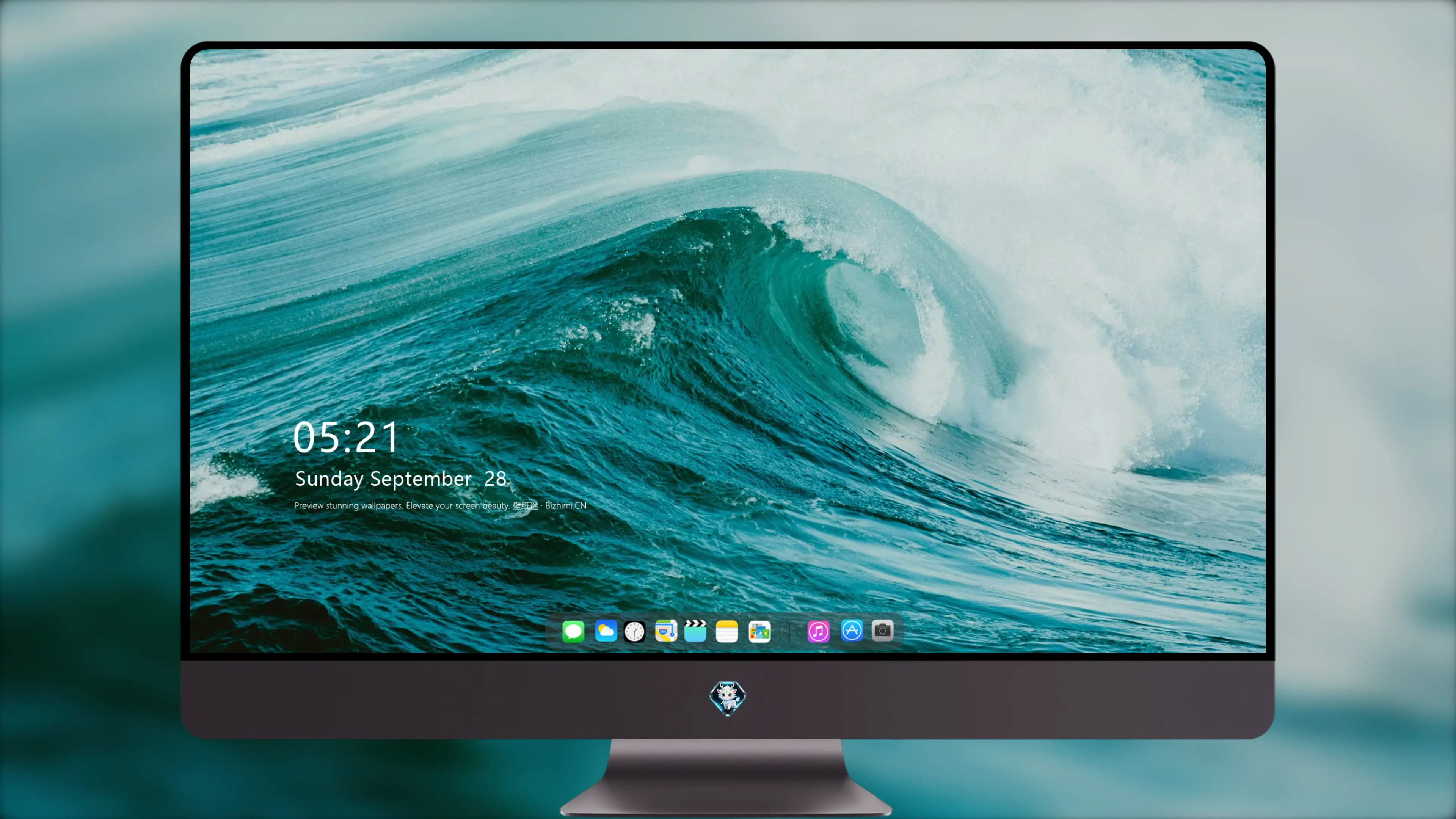This screenshot has width=1456, height=819.
Task: Open the Camera app in the dock
Action: [882, 630]
